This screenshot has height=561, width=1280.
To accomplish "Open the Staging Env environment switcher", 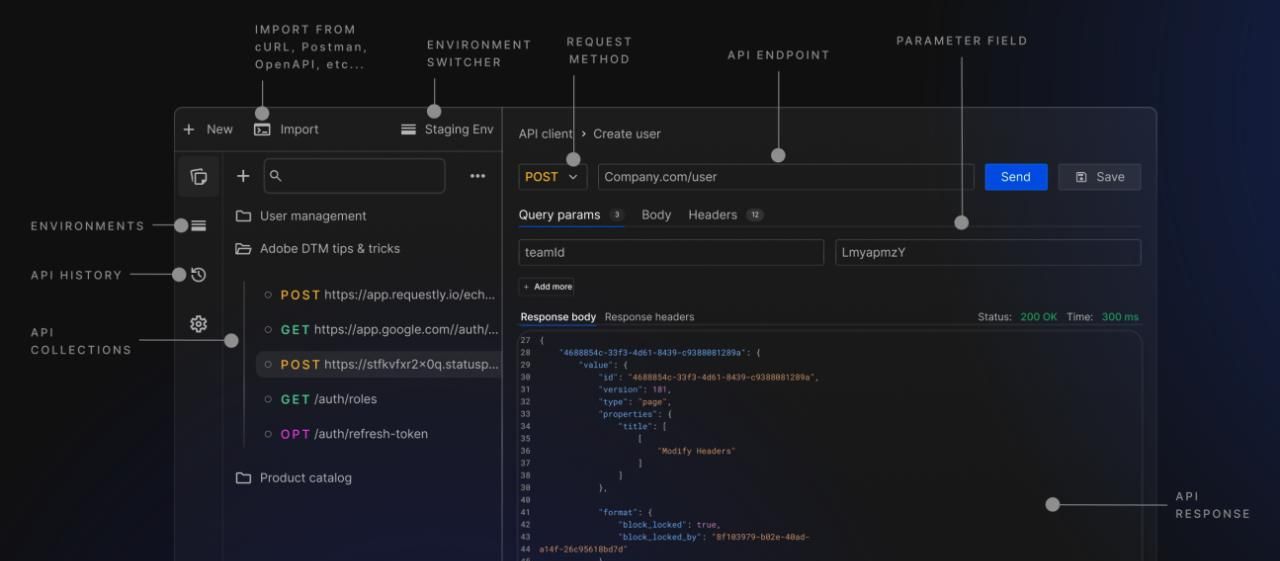I will click(447, 129).
